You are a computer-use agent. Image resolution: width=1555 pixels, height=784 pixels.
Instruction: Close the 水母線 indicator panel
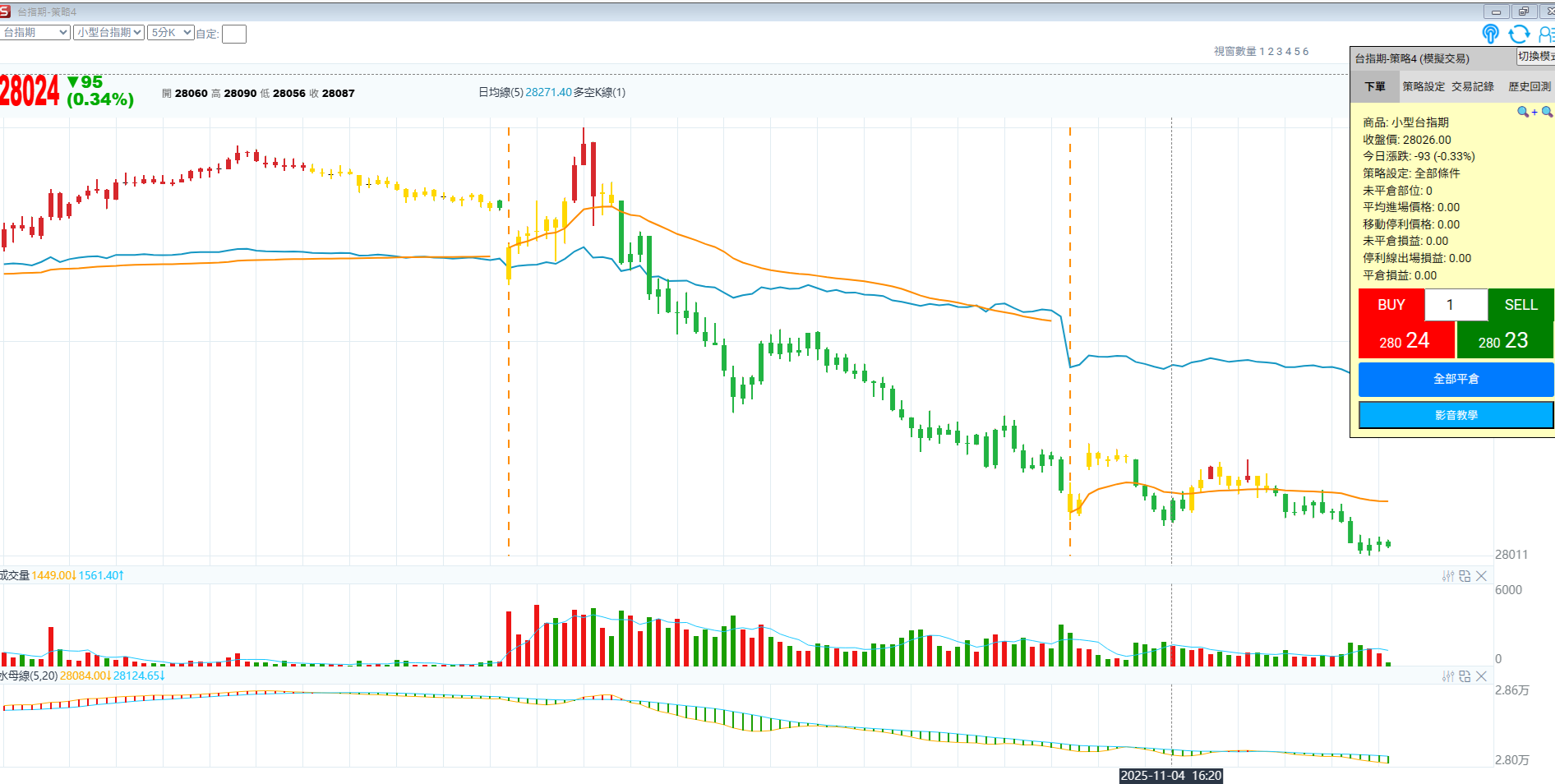(x=1481, y=676)
